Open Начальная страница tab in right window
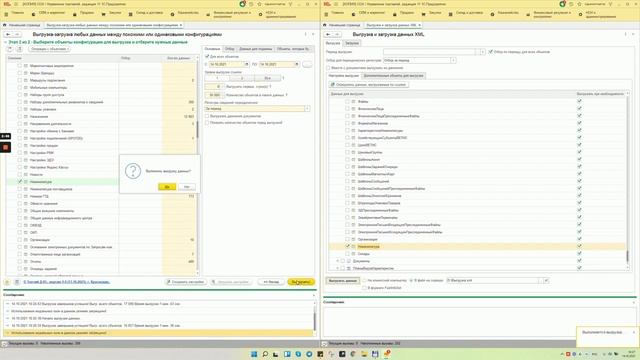 click(342, 25)
